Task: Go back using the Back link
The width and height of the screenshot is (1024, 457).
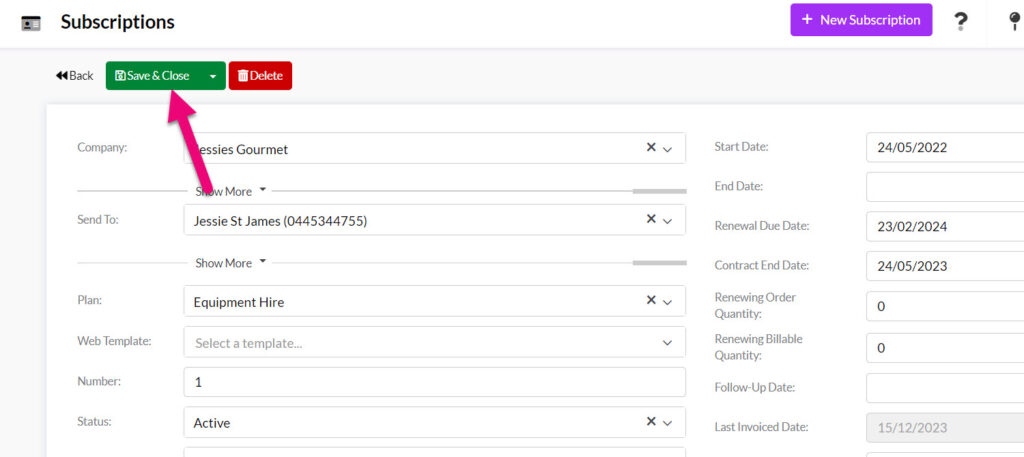Action: coord(74,76)
